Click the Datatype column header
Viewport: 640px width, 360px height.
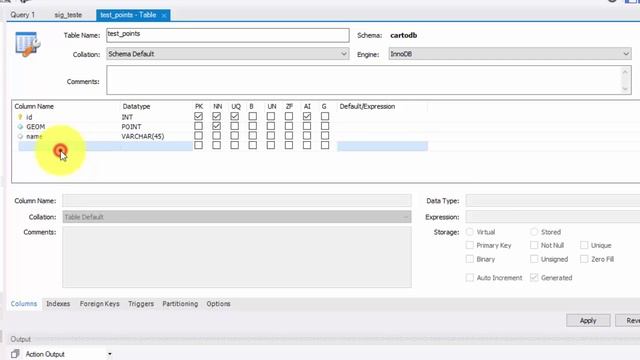tap(136, 107)
